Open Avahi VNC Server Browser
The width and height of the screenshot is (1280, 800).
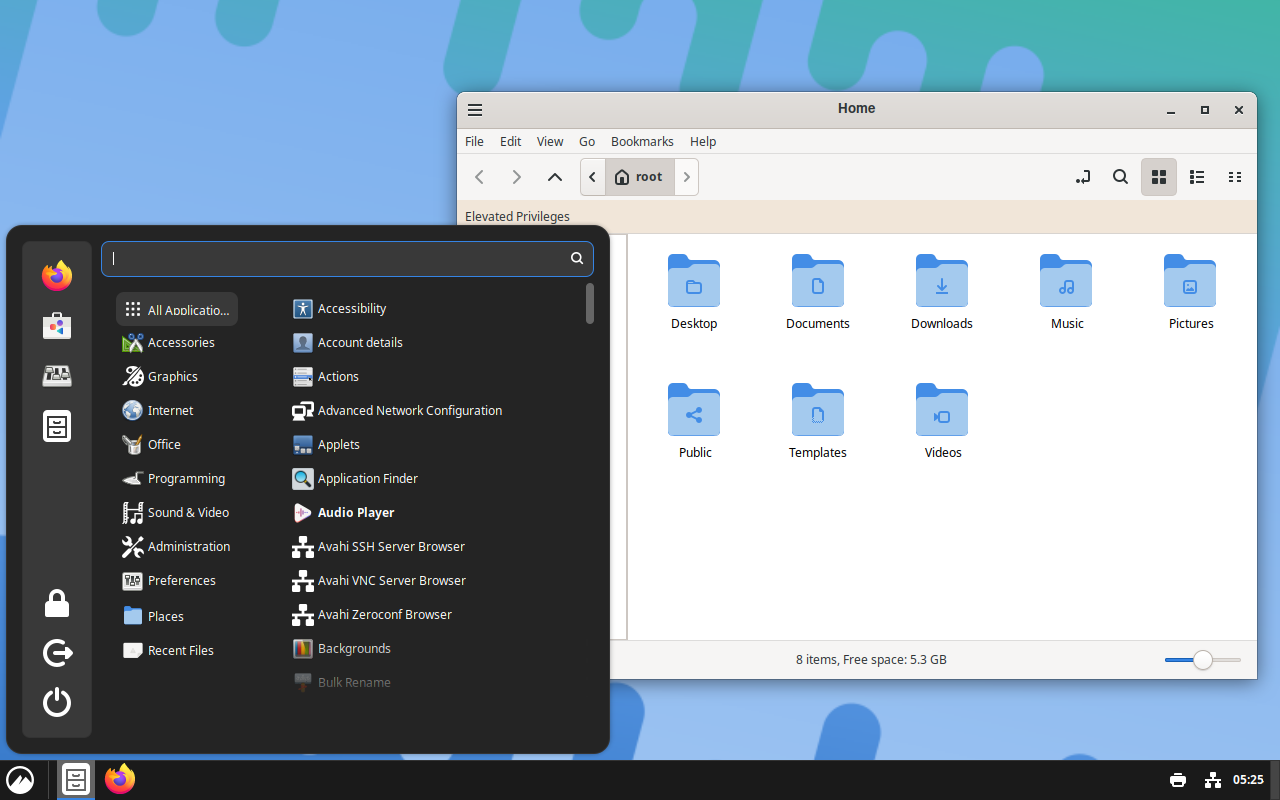[434, 581]
